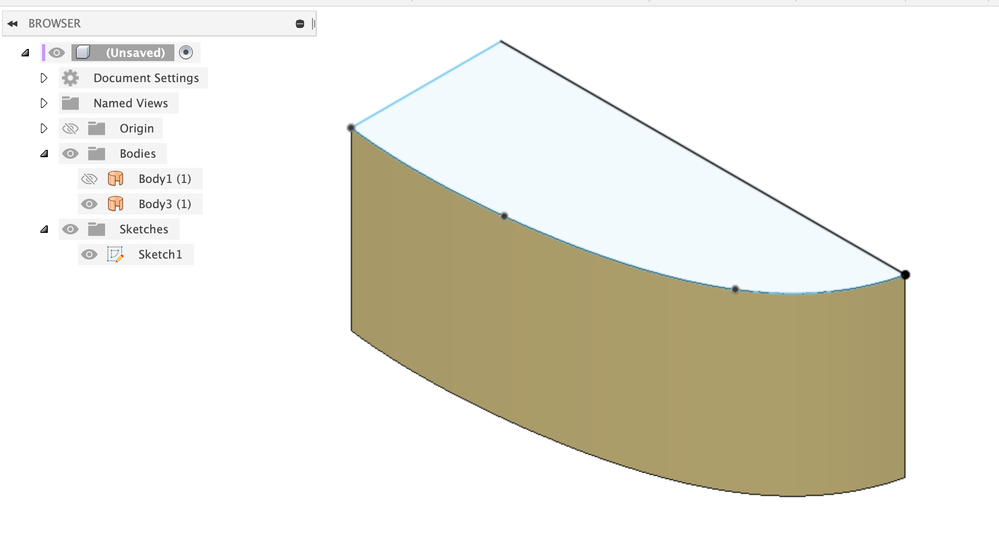Image resolution: width=999 pixels, height=535 pixels.
Task: Click the Named Views folder icon
Action: point(70,103)
